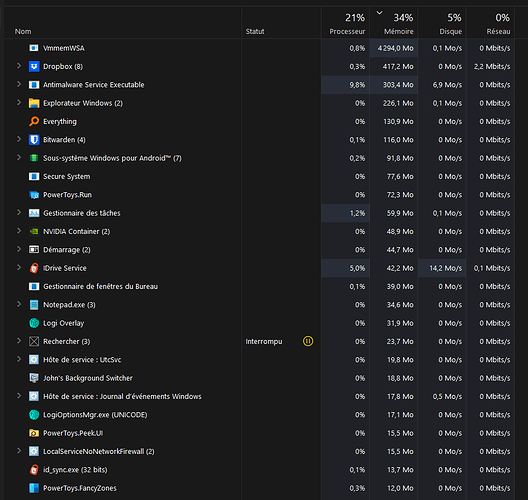Viewport: 528px width, 500px height.
Task: Click the PowerToys.Run icon
Action: (34, 195)
